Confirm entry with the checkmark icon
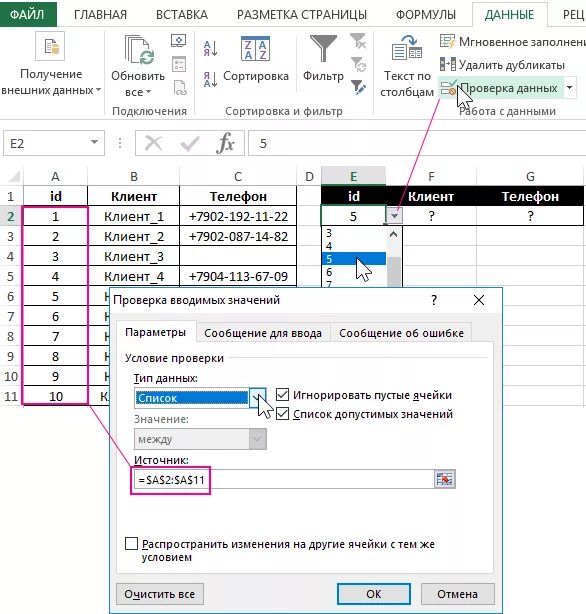Viewport: 586px width, 614px height. [x=190, y=143]
